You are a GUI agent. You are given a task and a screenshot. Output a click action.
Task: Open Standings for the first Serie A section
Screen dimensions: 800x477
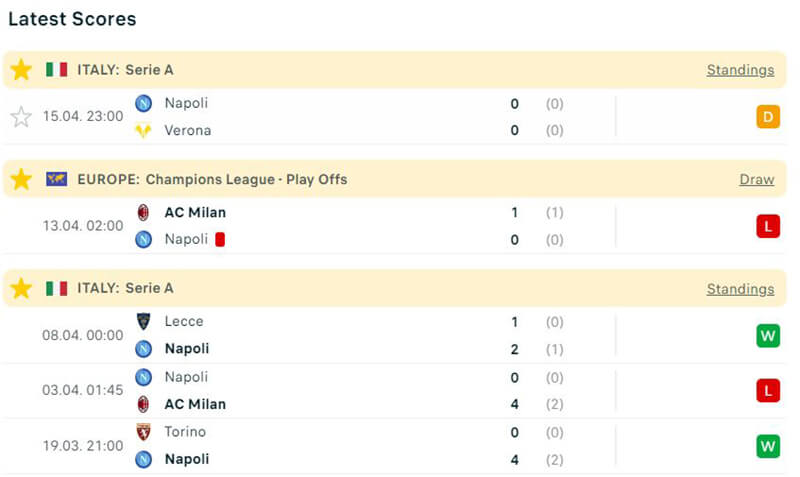(740, 70)
